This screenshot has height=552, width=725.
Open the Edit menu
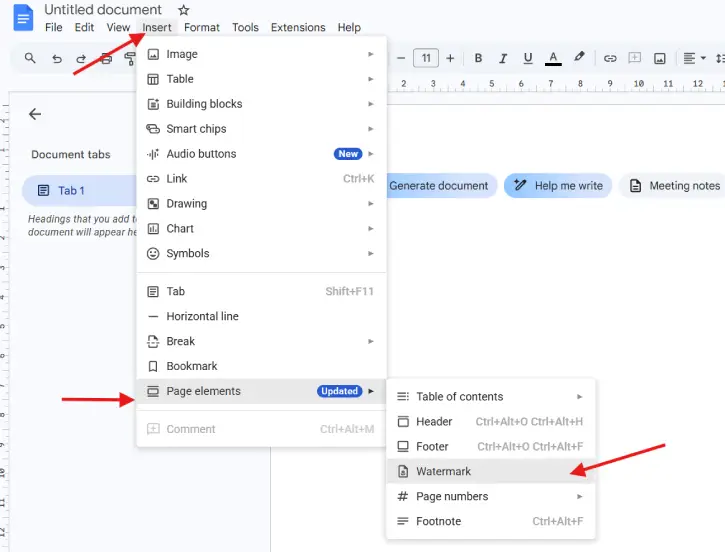[x=84, y=27]
